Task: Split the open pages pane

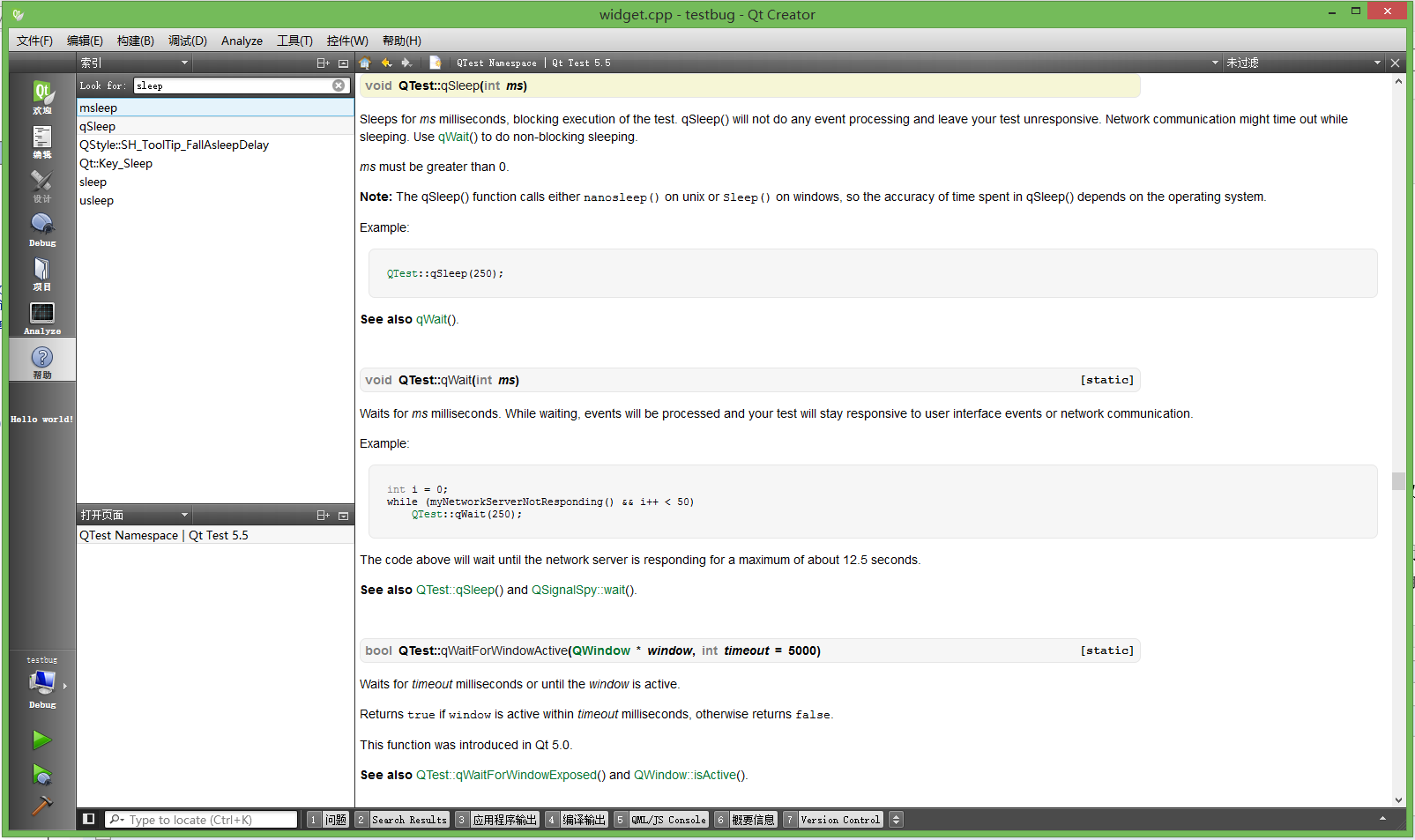Action: coord(323,515)
